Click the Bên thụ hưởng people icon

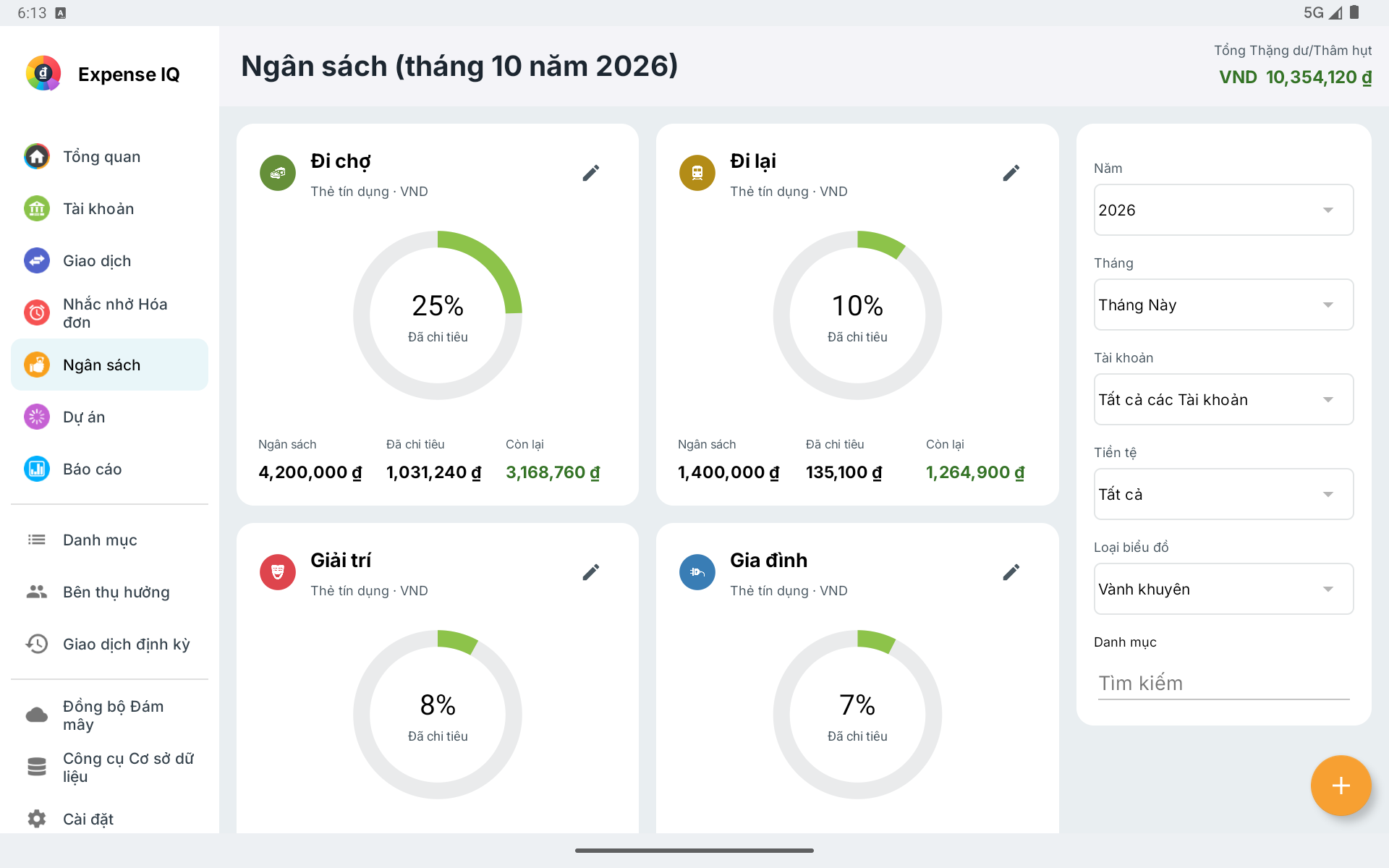click(37, 592)
